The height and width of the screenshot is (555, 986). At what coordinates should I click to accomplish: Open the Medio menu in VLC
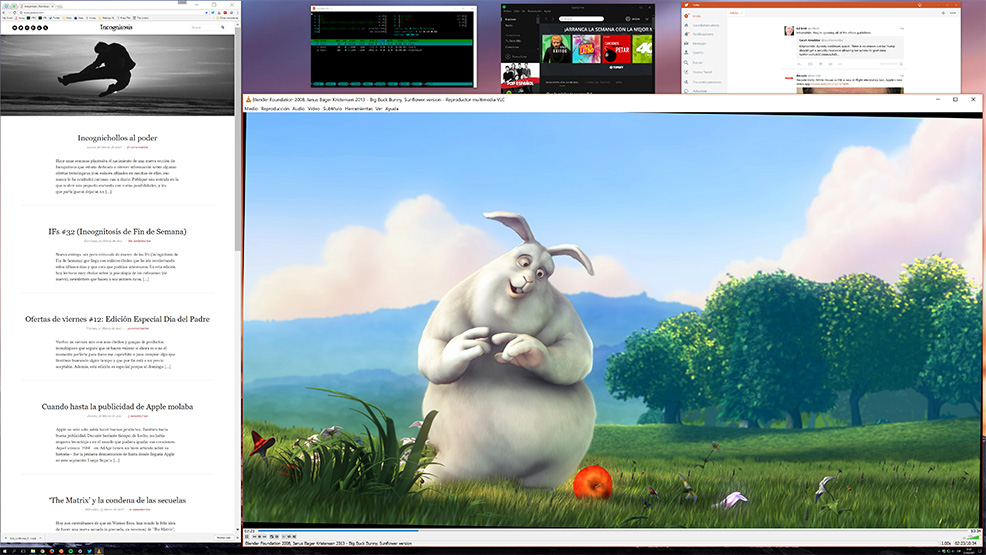click(x=251, y=108)
